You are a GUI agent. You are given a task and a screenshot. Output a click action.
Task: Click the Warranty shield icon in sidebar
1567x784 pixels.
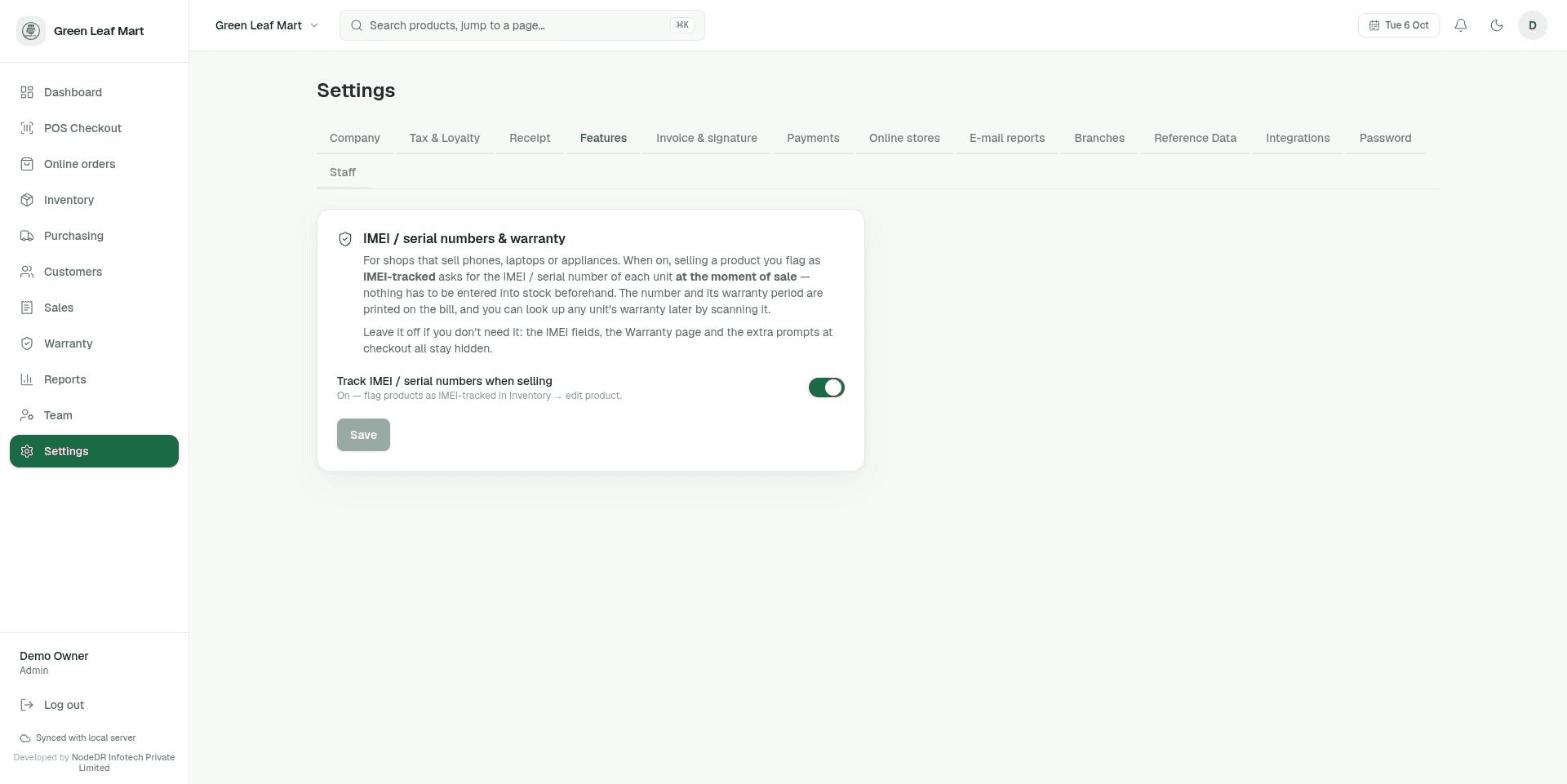(x=27, y=344)
